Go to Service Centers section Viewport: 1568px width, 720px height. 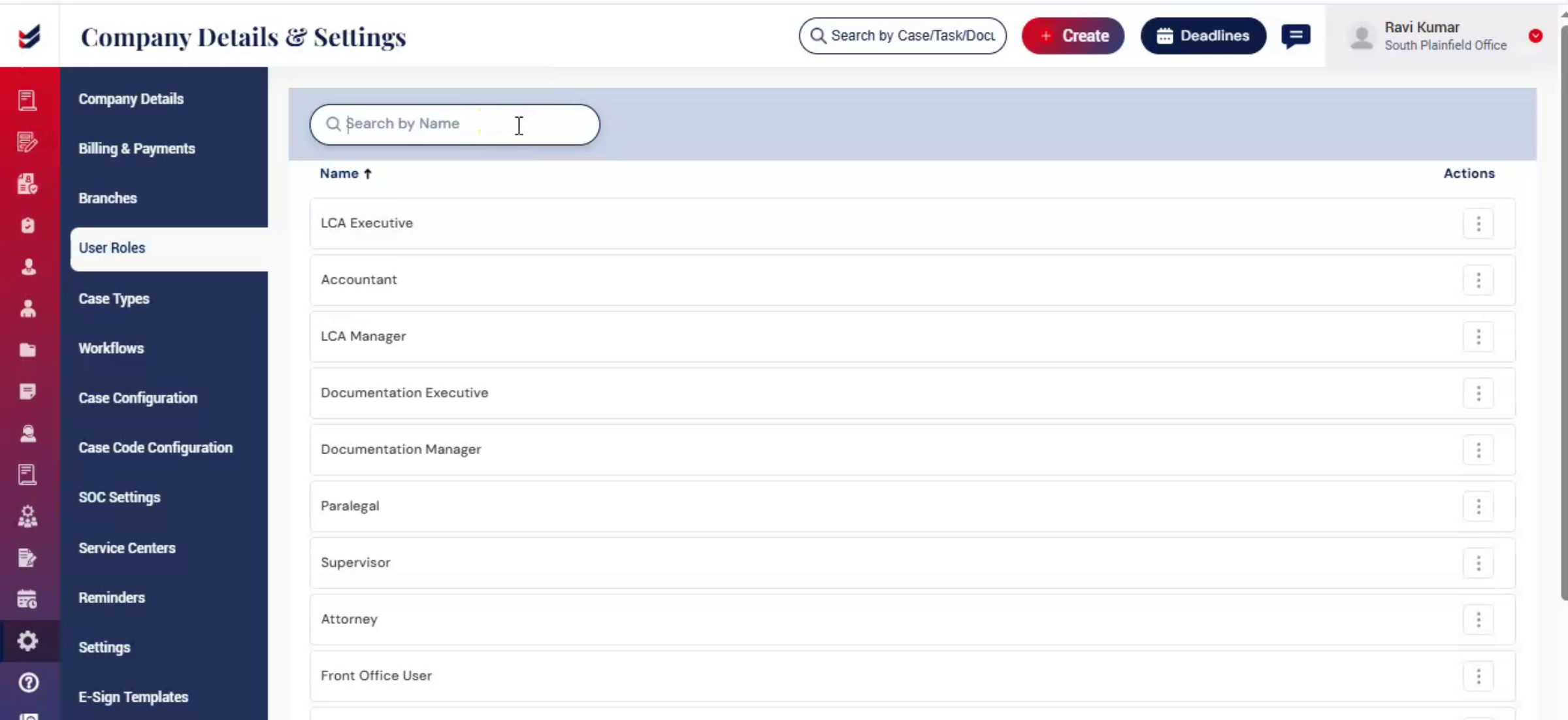[x=127, y=548]
